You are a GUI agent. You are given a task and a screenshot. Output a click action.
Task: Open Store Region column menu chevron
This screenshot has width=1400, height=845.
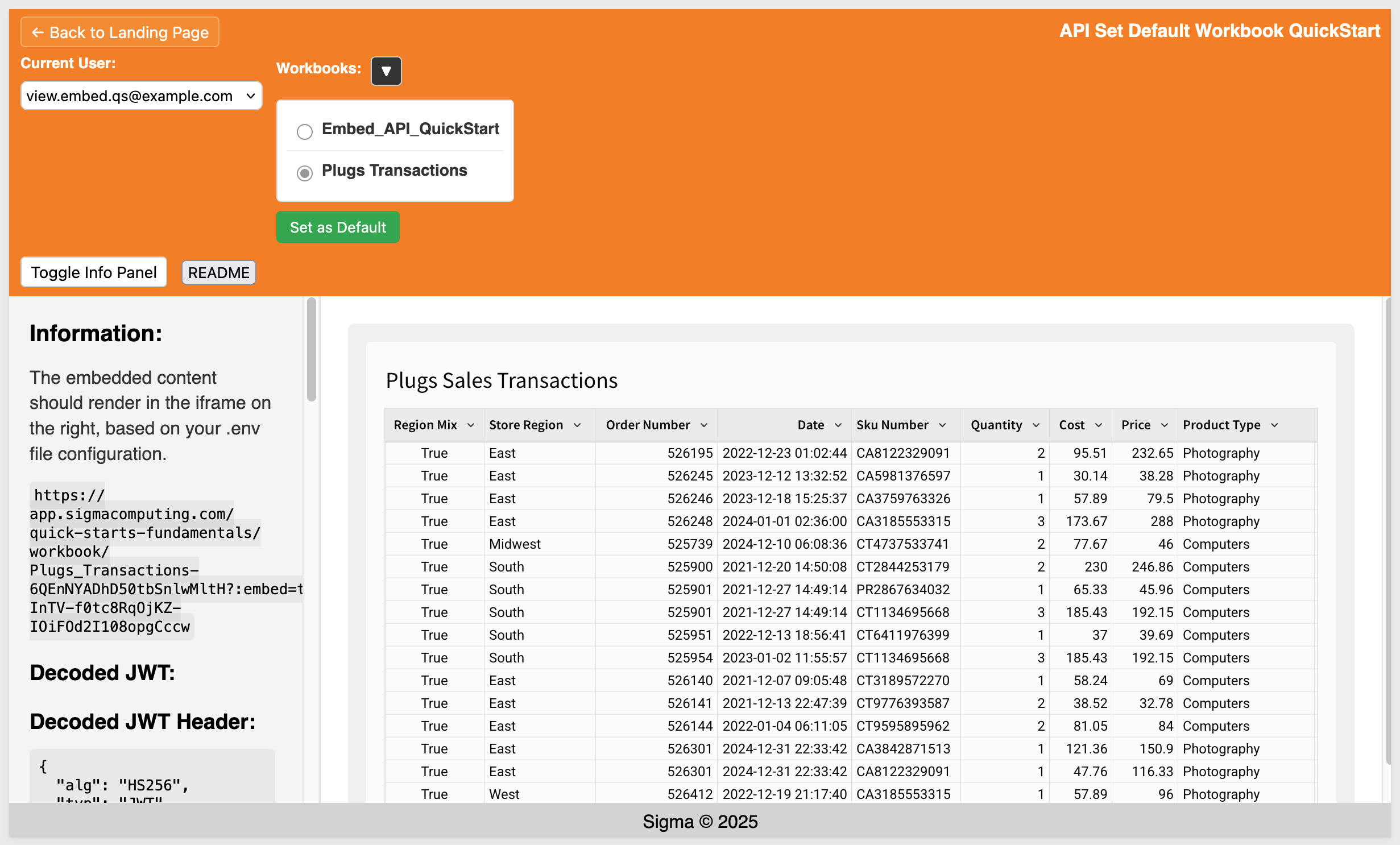click(x=577, y=425)
